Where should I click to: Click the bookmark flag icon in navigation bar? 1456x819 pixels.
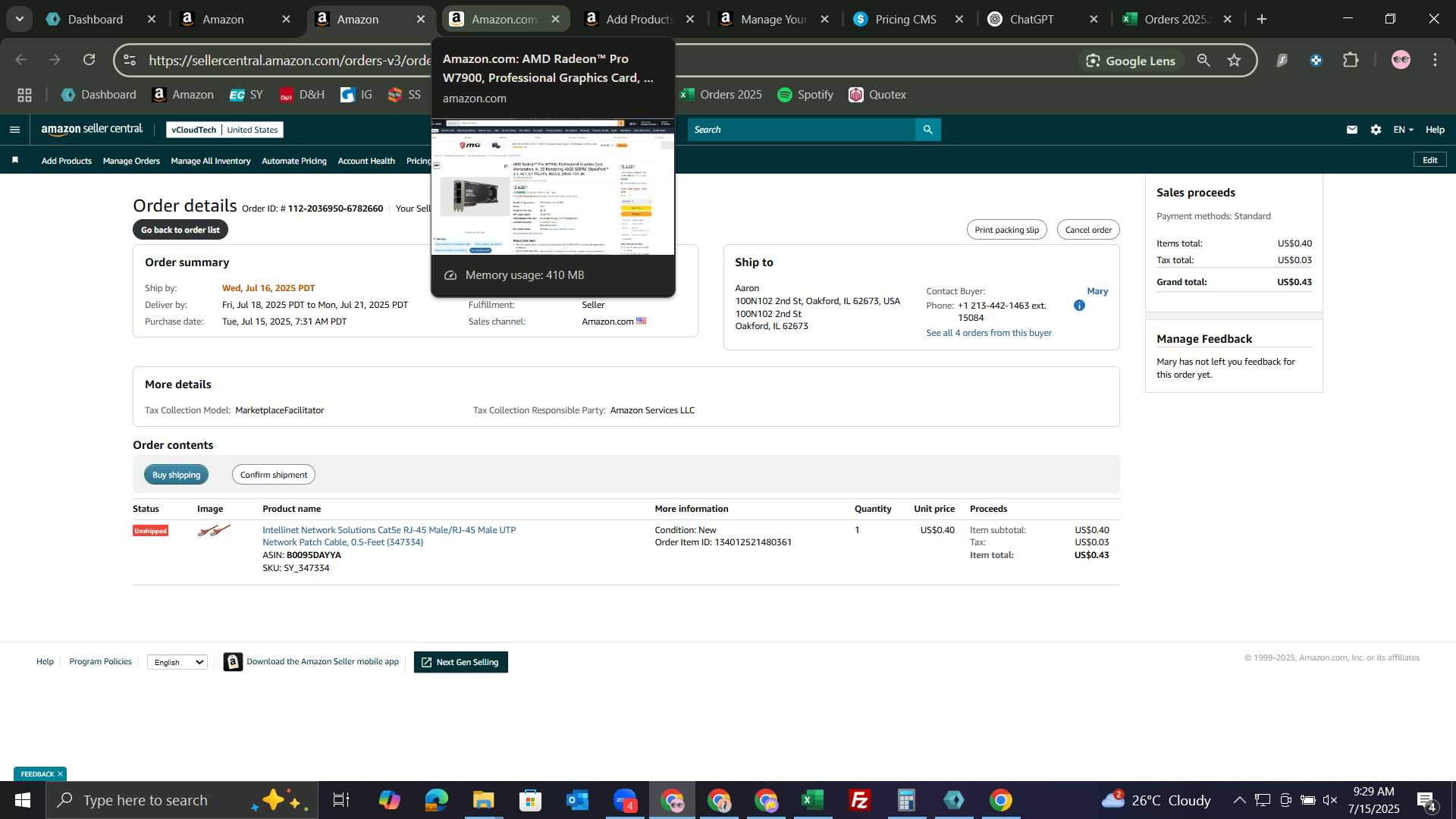(15, 160)
